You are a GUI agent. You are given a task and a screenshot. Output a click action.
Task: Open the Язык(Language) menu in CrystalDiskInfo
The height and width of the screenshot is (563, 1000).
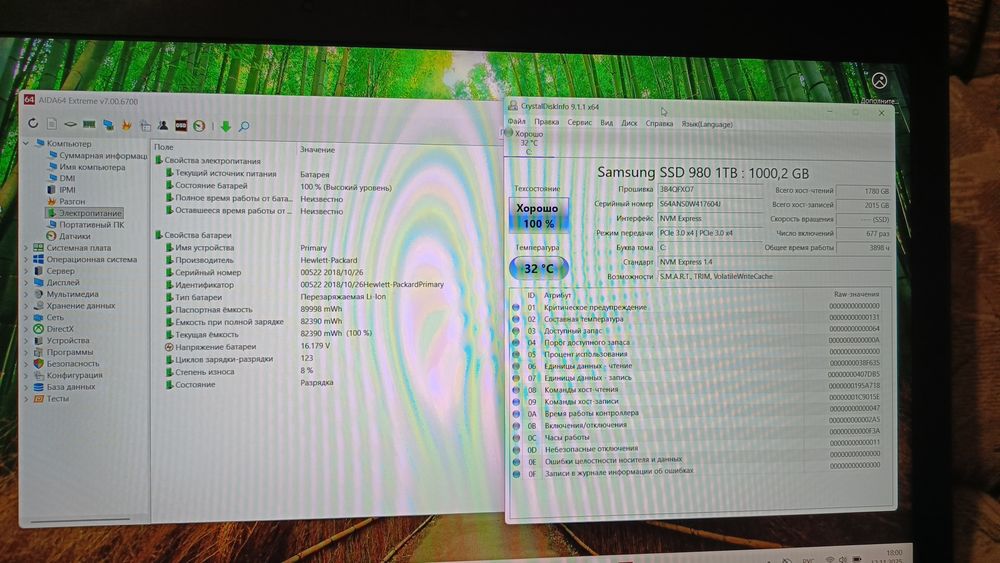coord(707,124)
